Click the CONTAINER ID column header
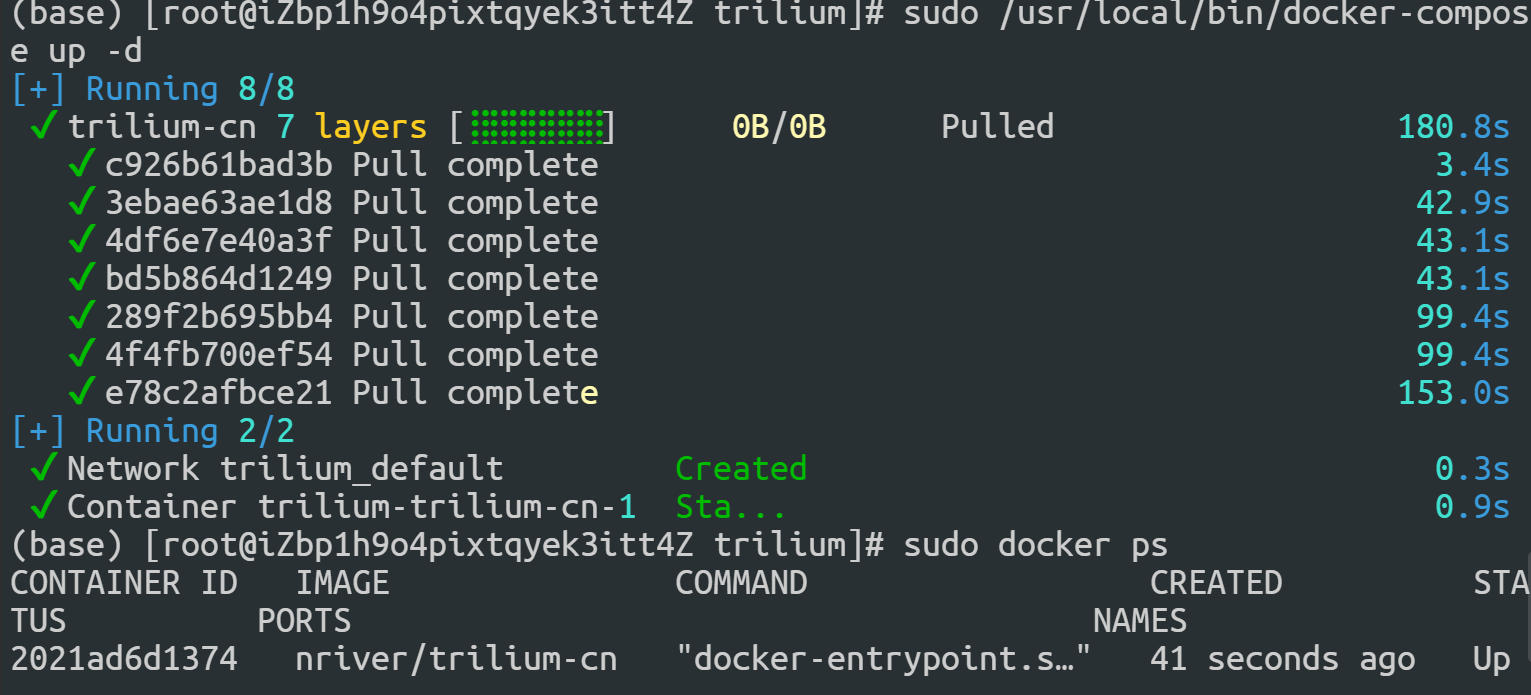Screen dimensions: 1531x695 coord(124,583)
